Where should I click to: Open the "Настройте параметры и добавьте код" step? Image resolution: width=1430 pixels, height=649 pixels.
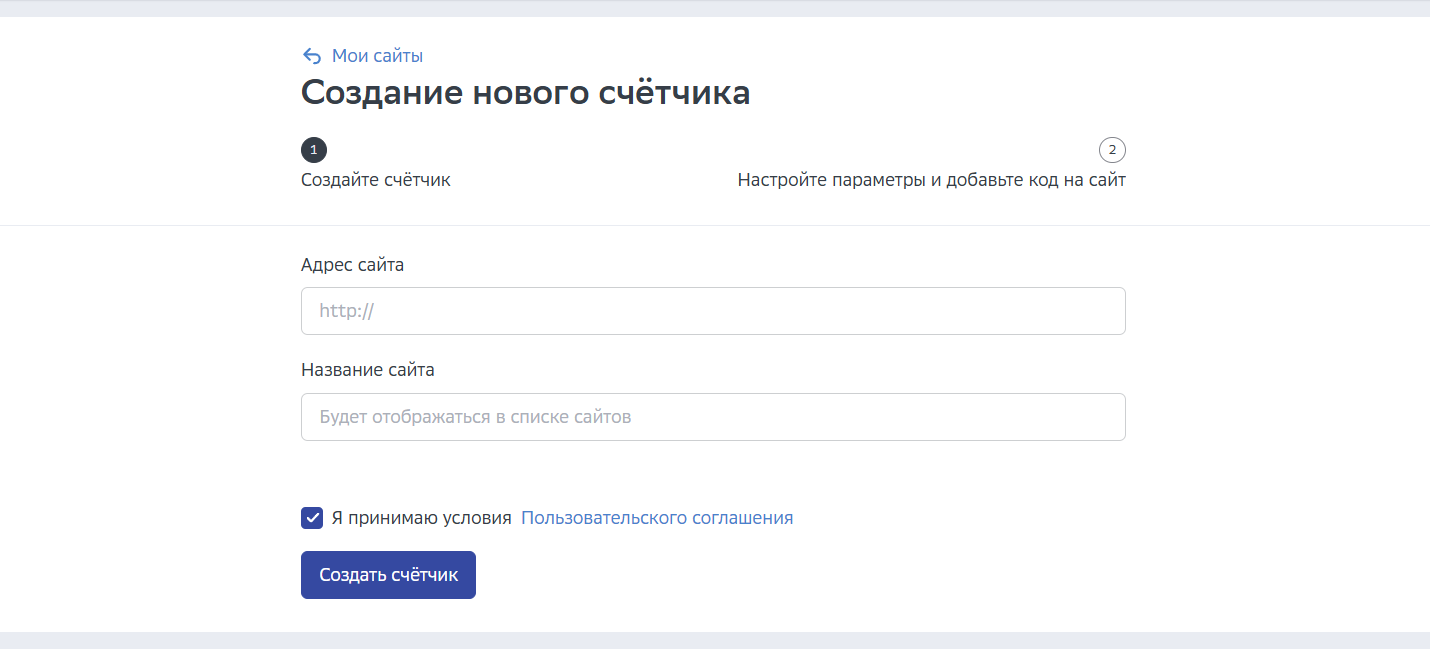point(932,179)
